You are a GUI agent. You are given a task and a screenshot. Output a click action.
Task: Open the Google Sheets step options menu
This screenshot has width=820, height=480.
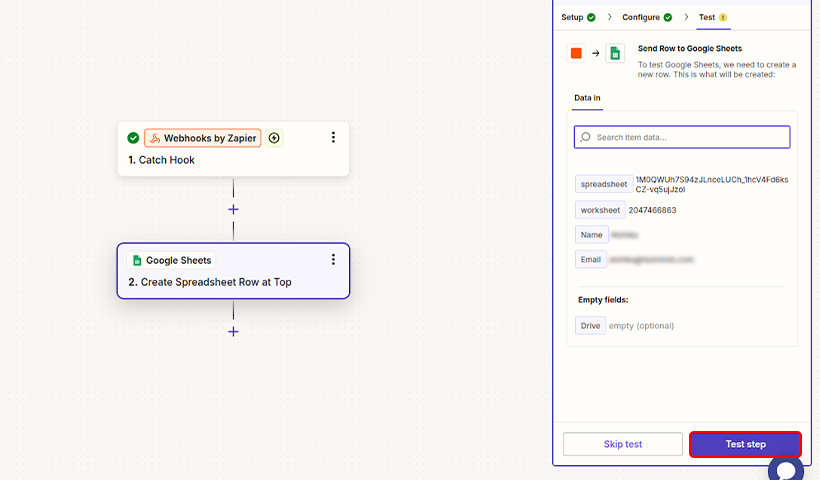333,260
